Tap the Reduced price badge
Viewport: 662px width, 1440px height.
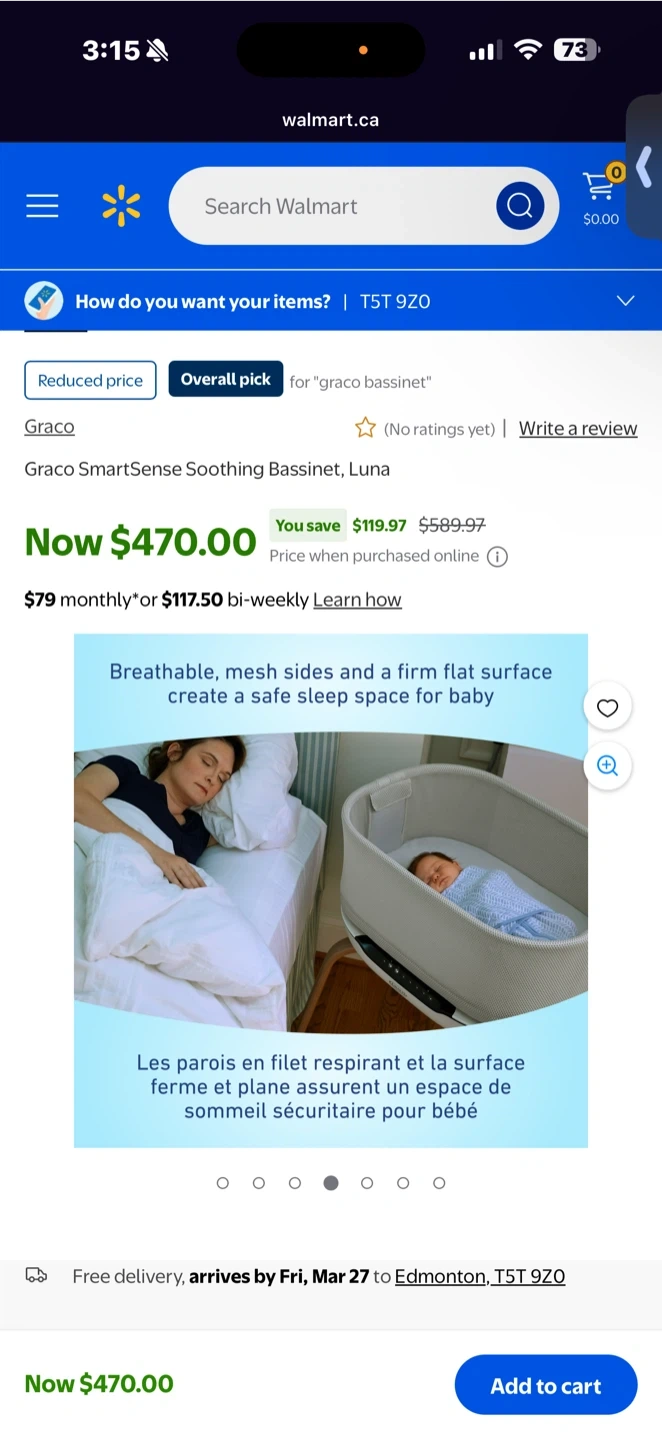[x=90, y=380]
